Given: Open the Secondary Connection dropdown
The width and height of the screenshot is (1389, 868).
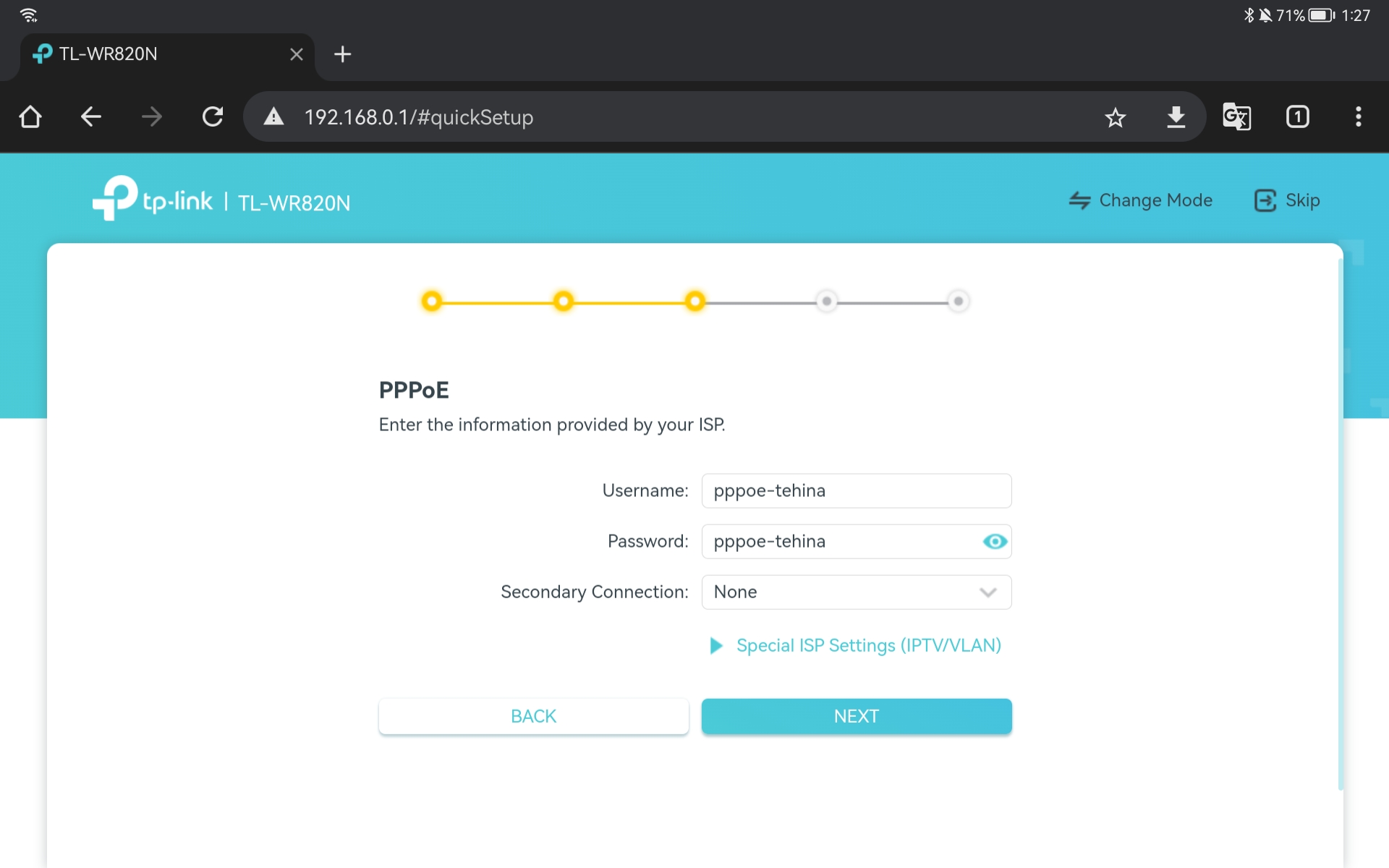Looking at the screenshot, I should click(856, 592).
